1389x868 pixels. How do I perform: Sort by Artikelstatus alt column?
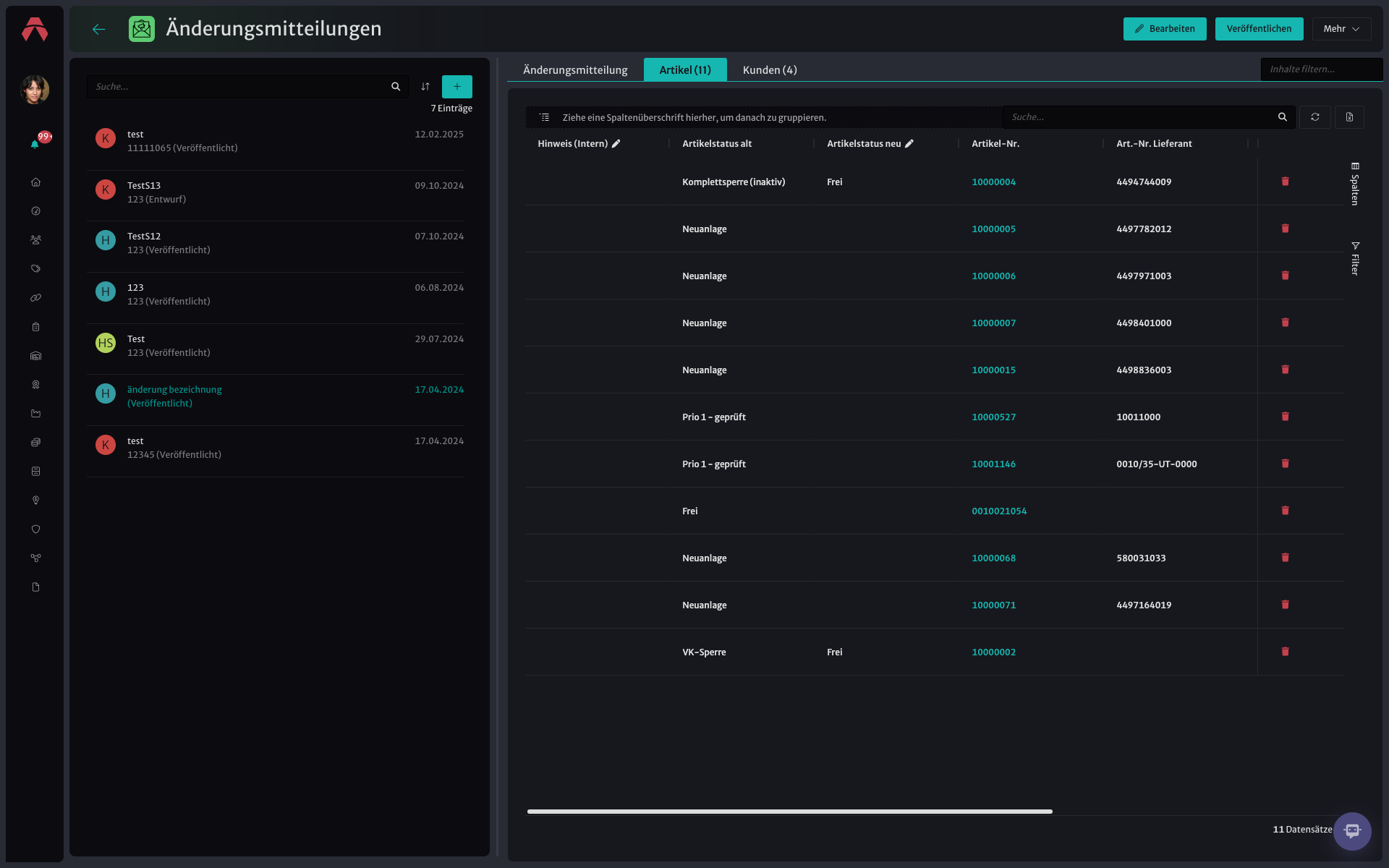pyautogui.click(x=717, y=144)
